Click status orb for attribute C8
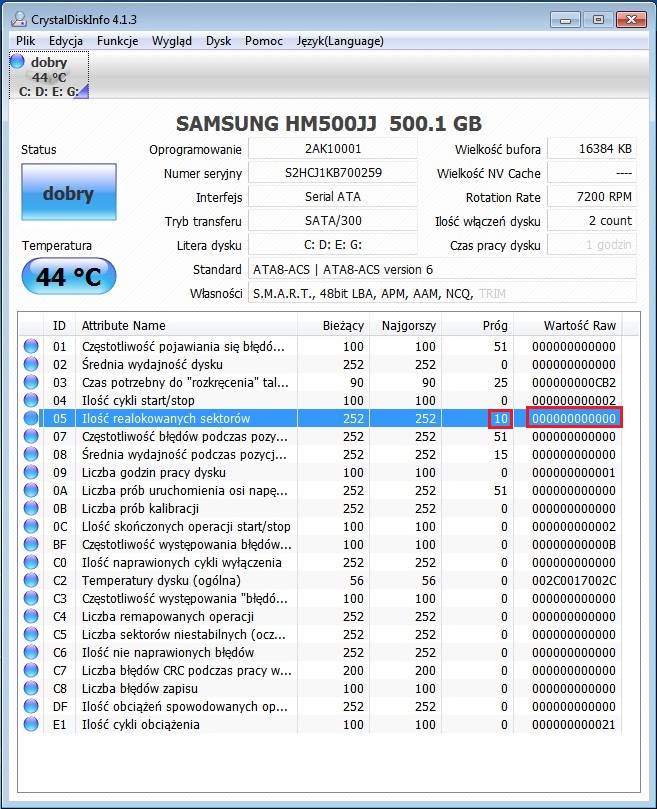The image size is (657, 809). click(31, 688)
